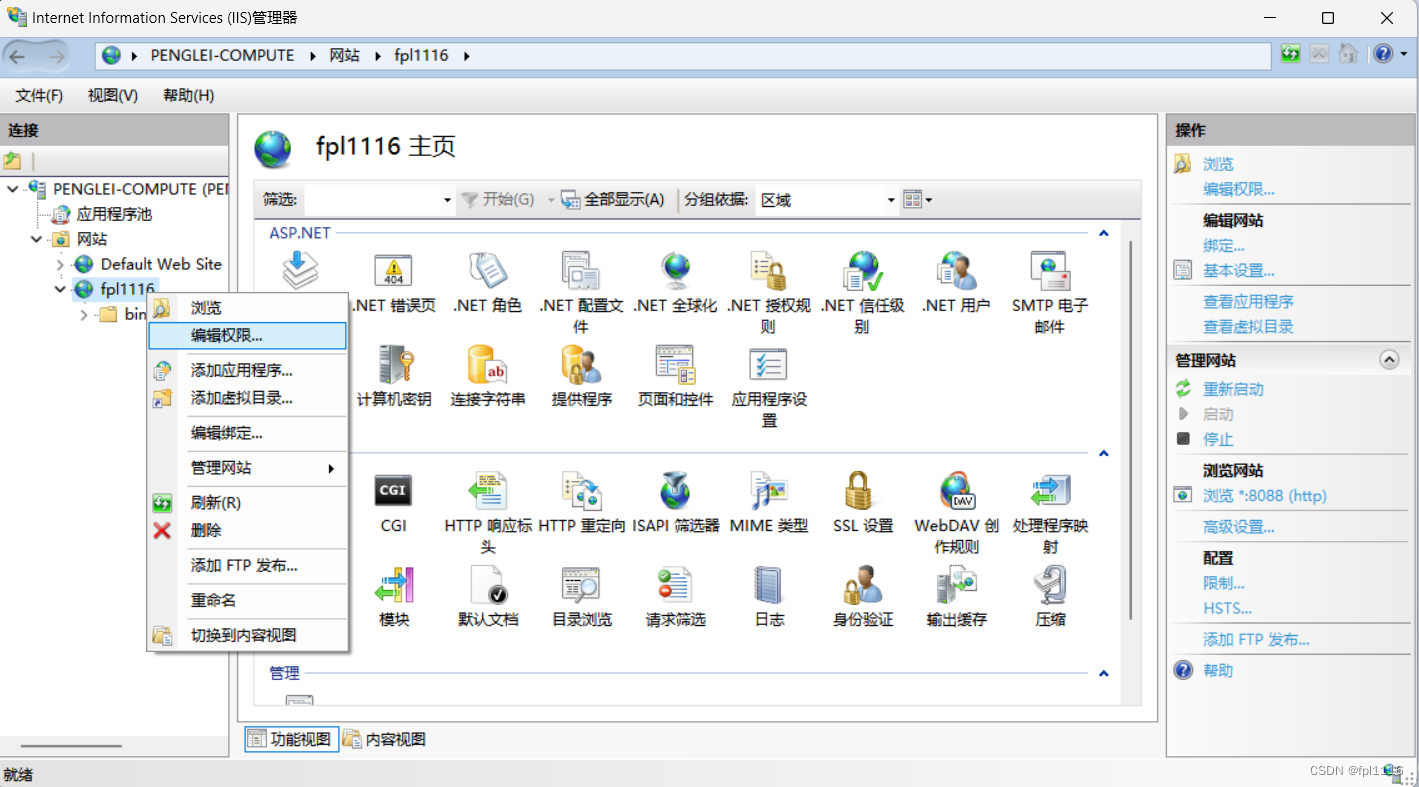1419x787 pixels.
Task: Open the 压缩 feature icon
Action: [x=1051, y=585]
